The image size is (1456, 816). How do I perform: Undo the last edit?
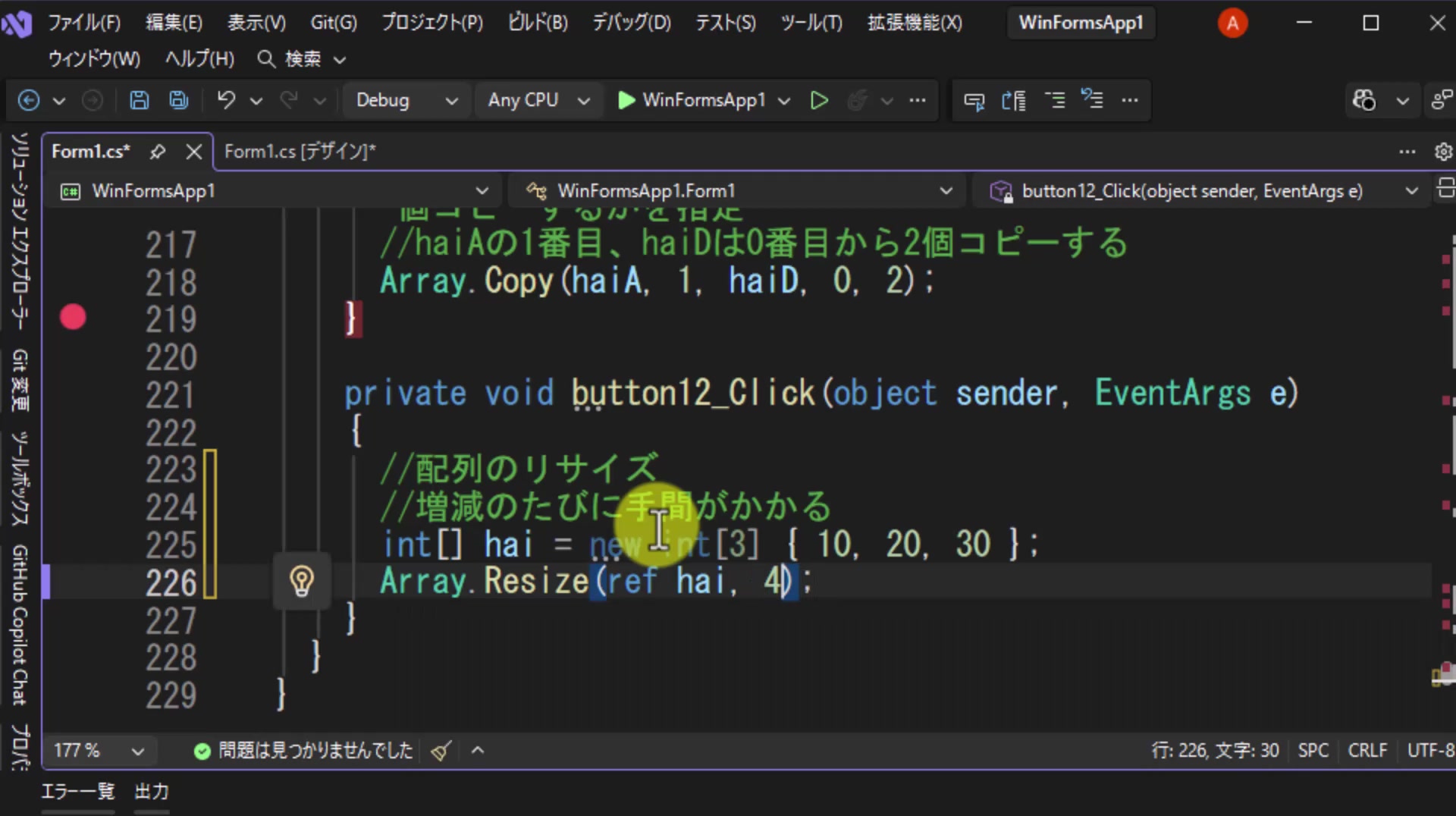tap(226, 100)
